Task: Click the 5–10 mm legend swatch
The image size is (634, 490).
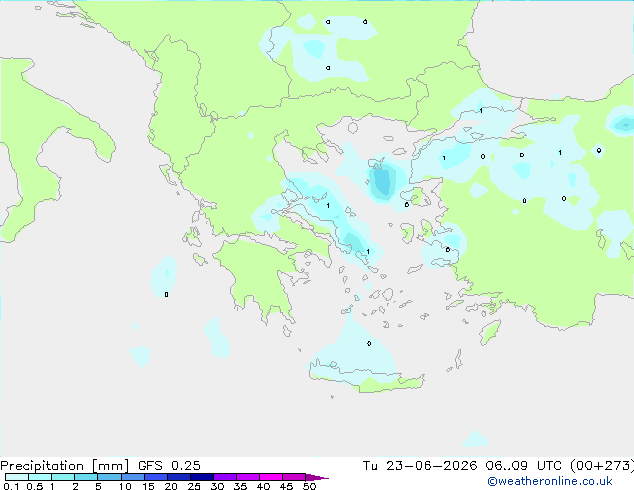Action: click(x=109, y=477)
